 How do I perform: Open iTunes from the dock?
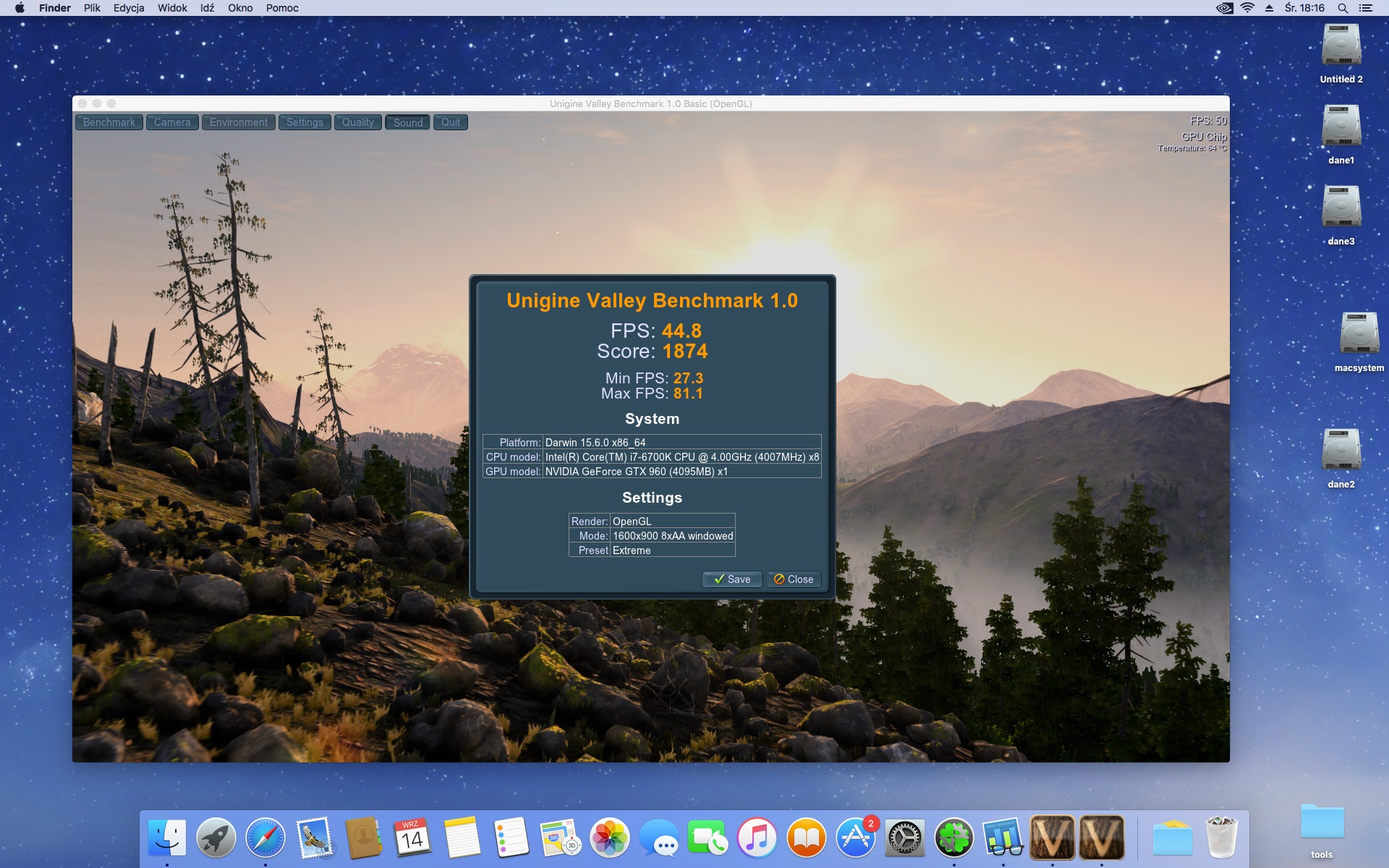[757, 838]
